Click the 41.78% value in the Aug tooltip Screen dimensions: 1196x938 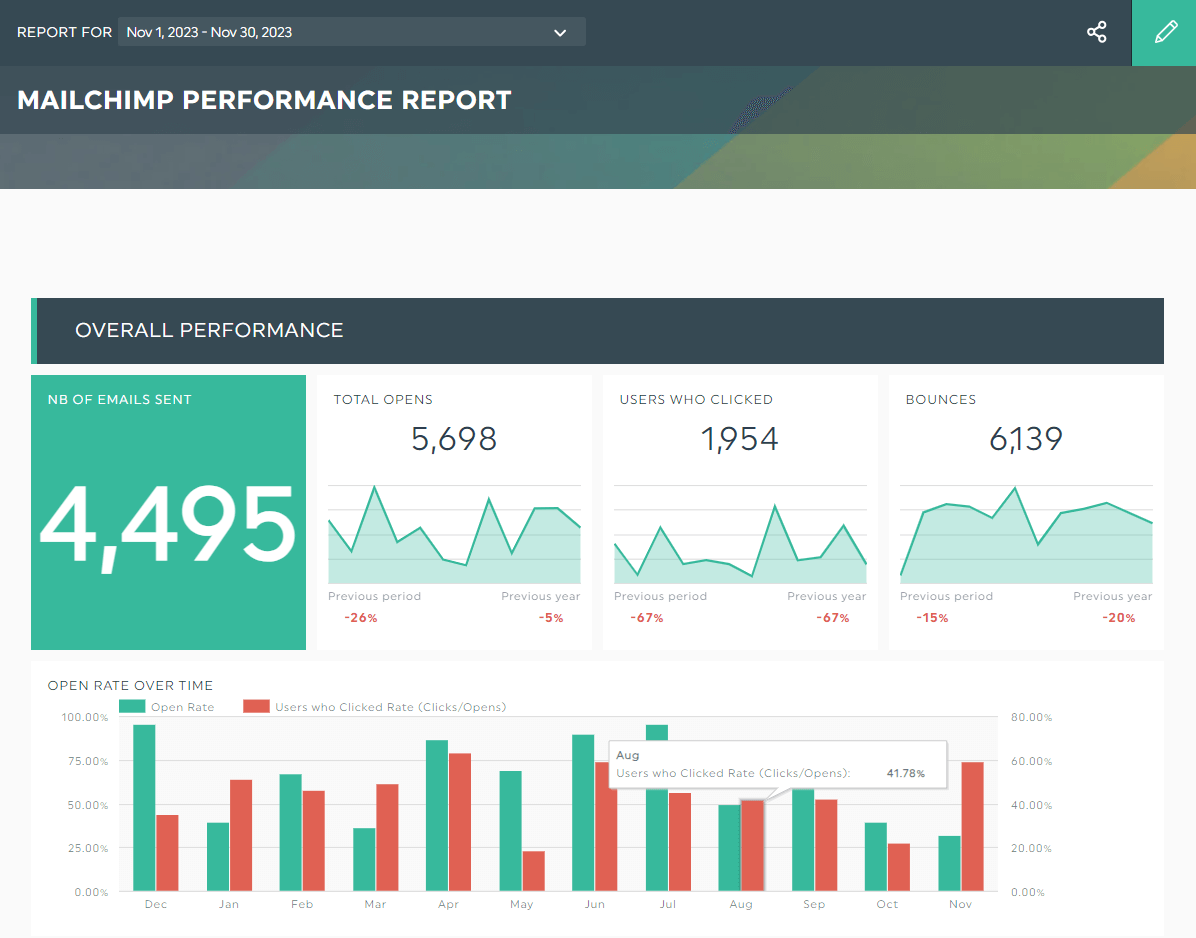(x=905, y=773)
